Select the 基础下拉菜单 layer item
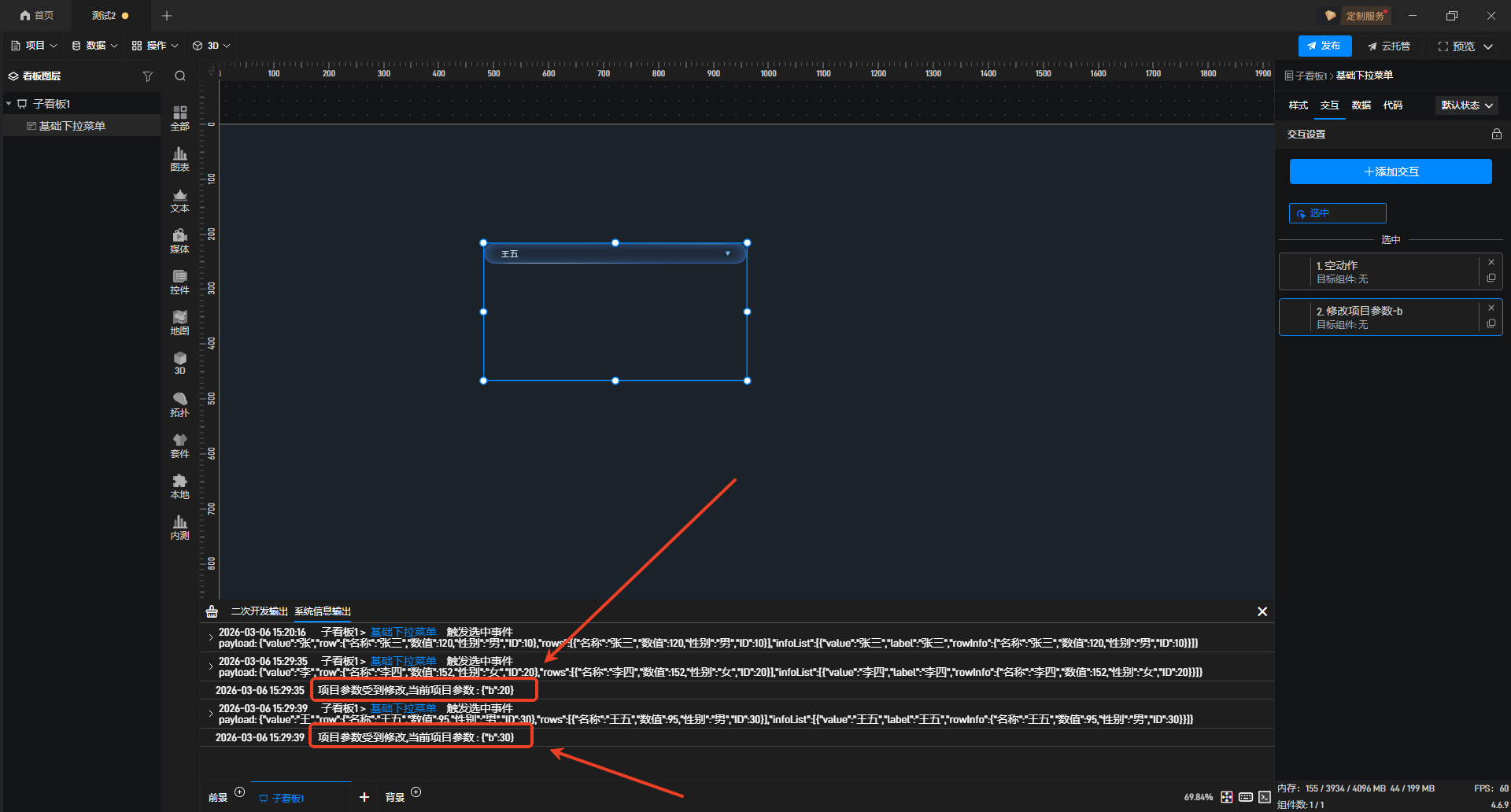This screenshot has height=812, width=1511. tap(72, 126)
